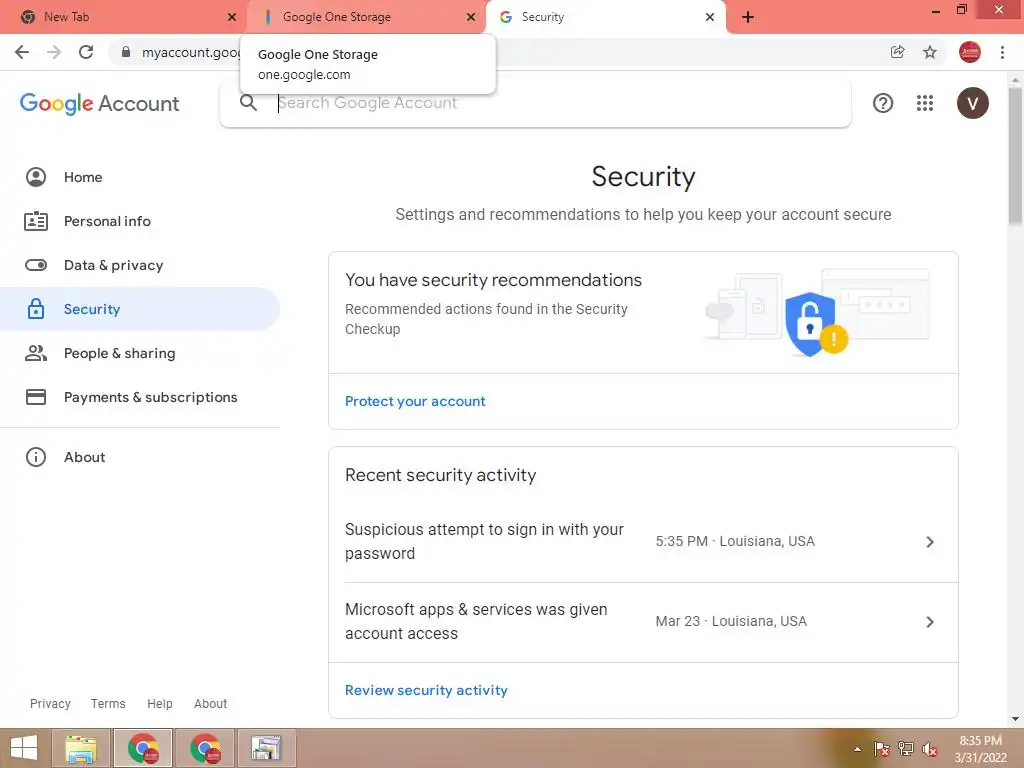Click the share page icon in address bar

pyautogui.click(x=898, y=52)
